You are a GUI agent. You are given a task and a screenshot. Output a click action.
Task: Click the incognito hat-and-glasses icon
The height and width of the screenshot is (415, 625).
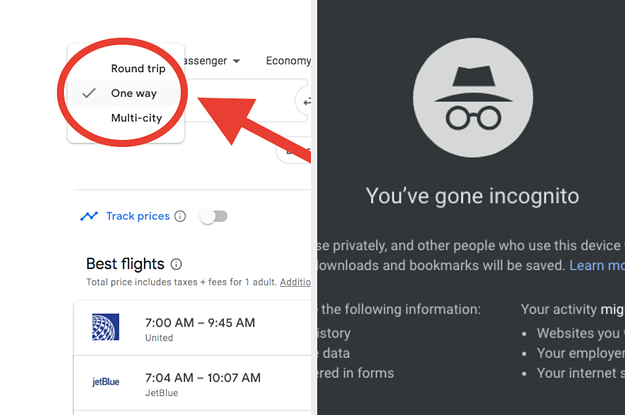[473, 98]
